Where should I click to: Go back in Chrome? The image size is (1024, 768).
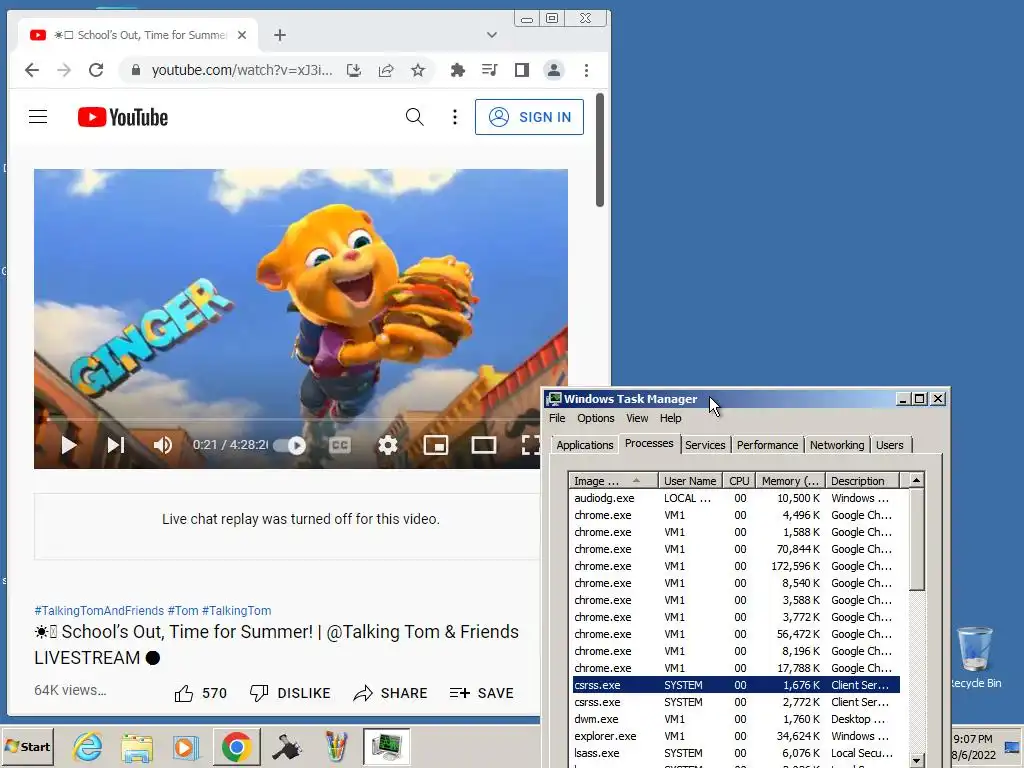[x=32, y=70]
